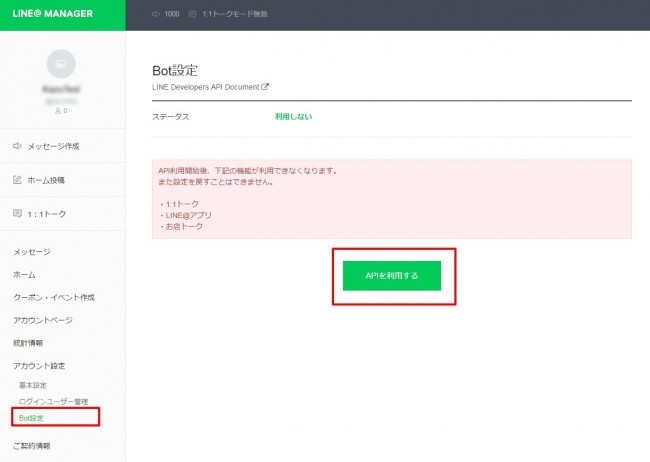Open the LINE Developers API Document link
The height and width of the screenshot is (462, 650).
coord(206,87)
